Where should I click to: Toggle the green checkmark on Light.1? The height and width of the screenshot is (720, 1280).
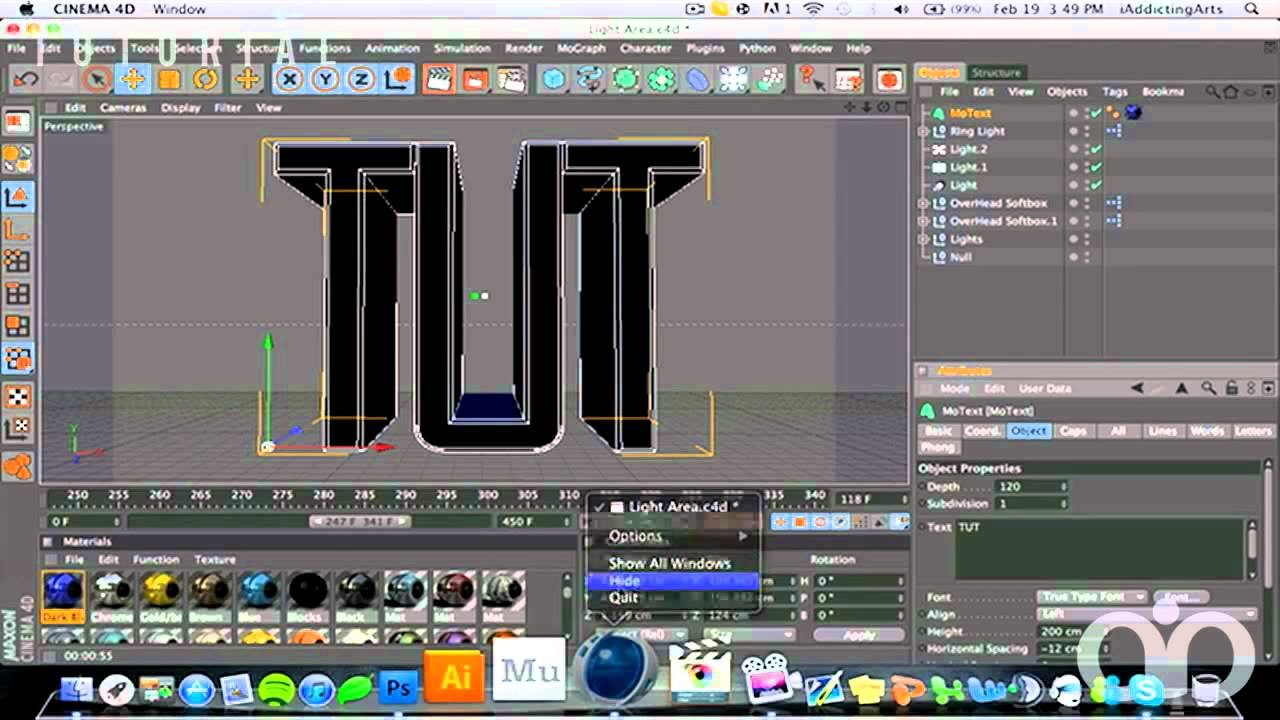1096,167
